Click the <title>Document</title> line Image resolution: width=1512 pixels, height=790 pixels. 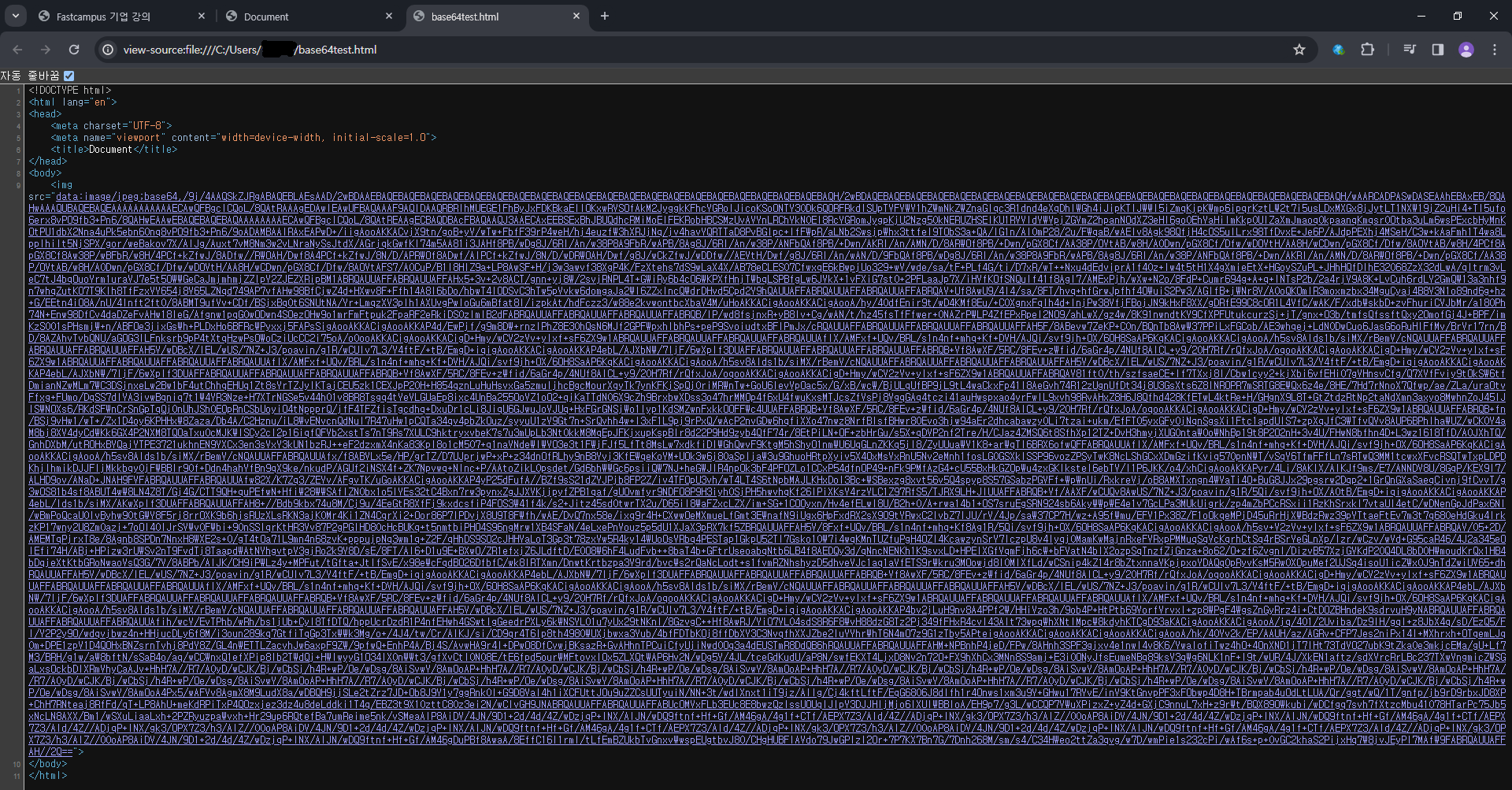(114, 150)
